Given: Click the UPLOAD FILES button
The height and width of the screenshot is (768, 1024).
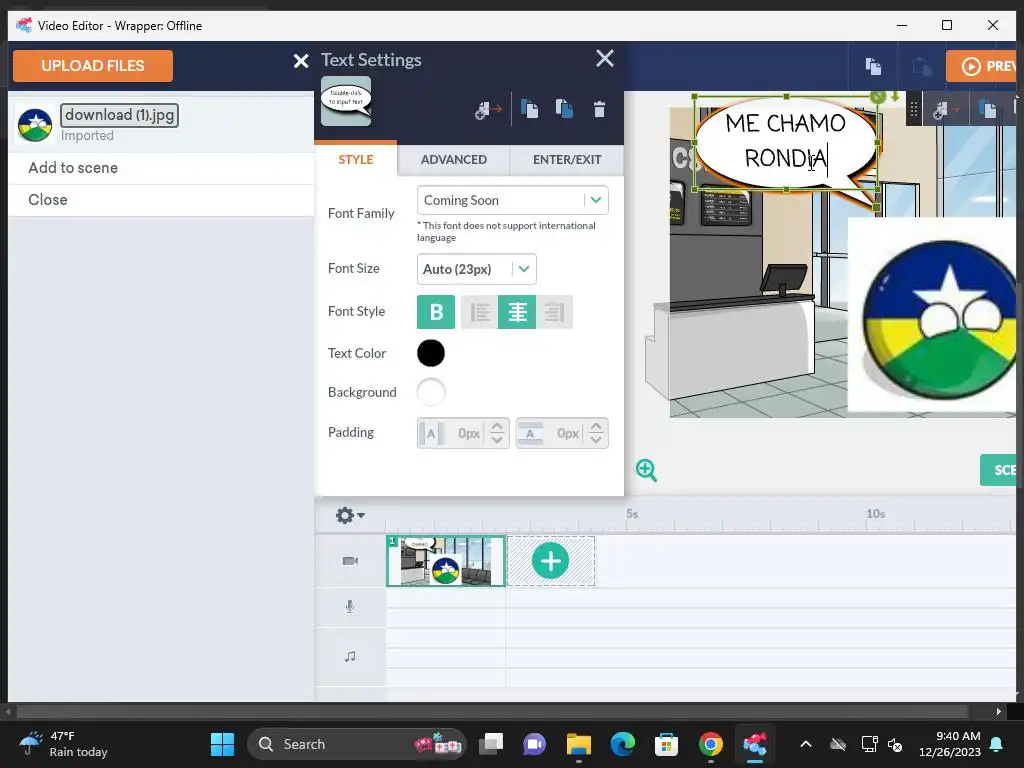Looking at the screenshot, I should [x=93, y=66].
